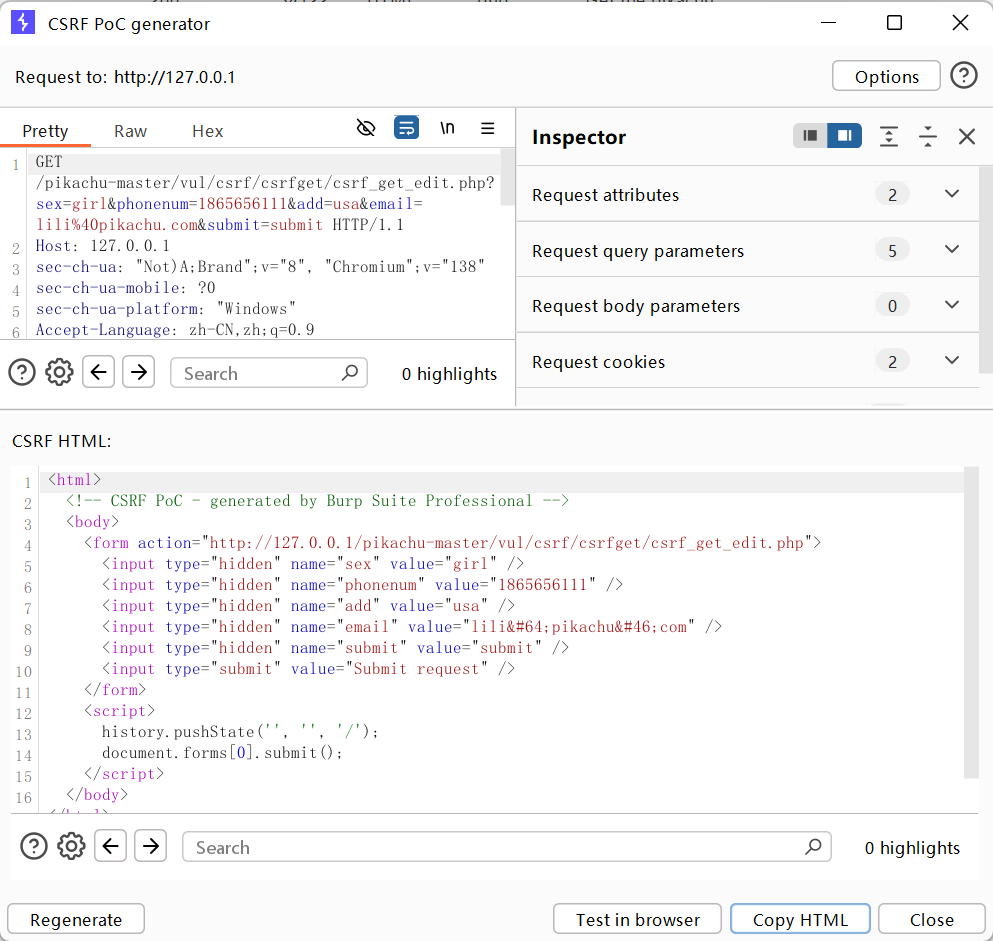Click the Regenerate button
This screenshot has height=941, width=993.
(x=76, y=919)
